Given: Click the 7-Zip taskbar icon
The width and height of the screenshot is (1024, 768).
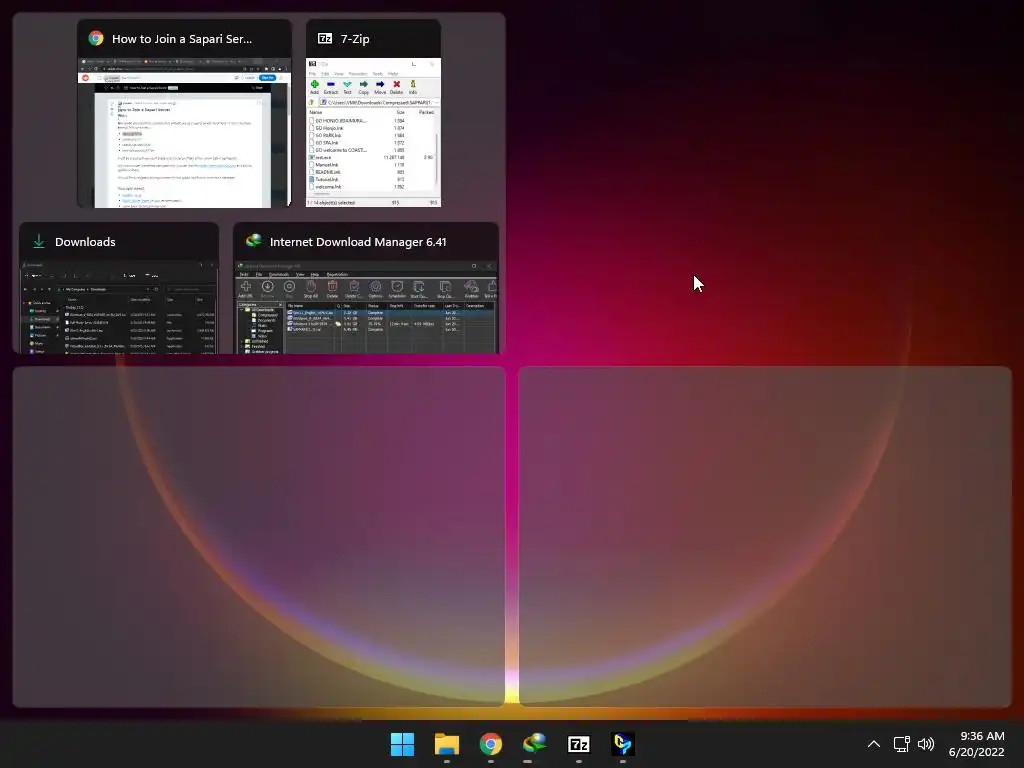Looking at the screenshot, I should click(579, 744).
